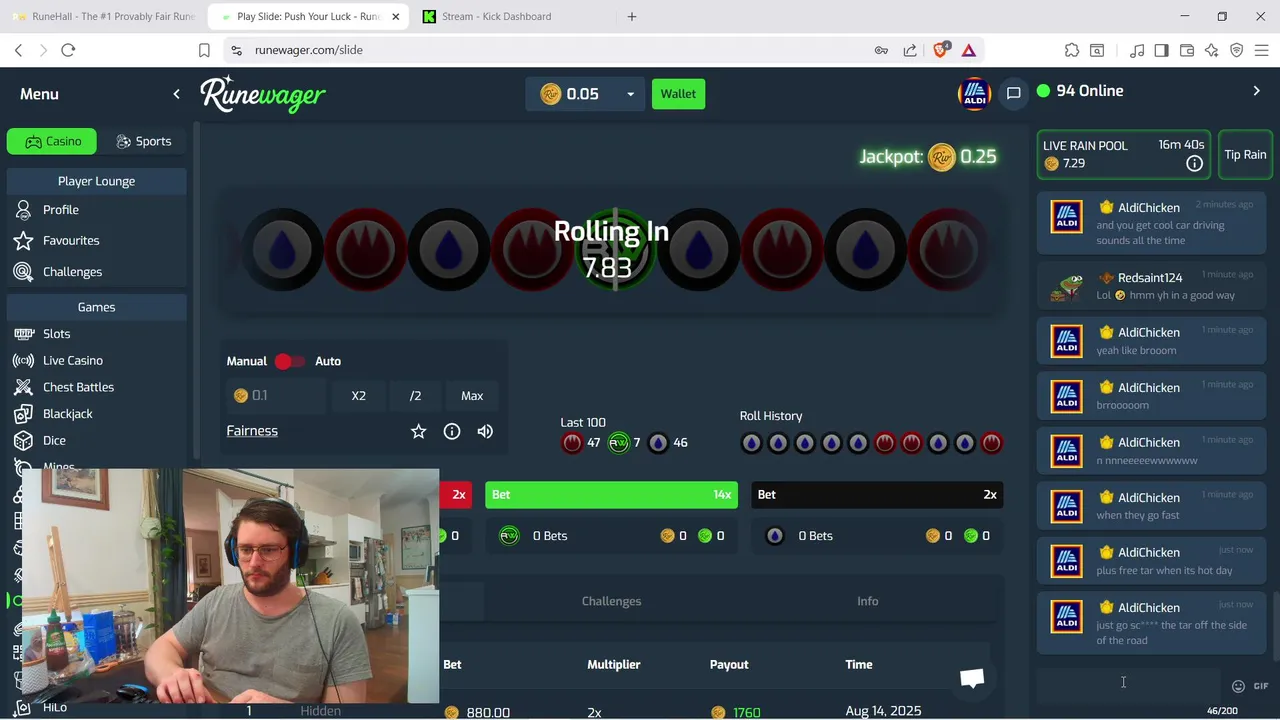Open the Challenges tab below bets

[611, 601]
